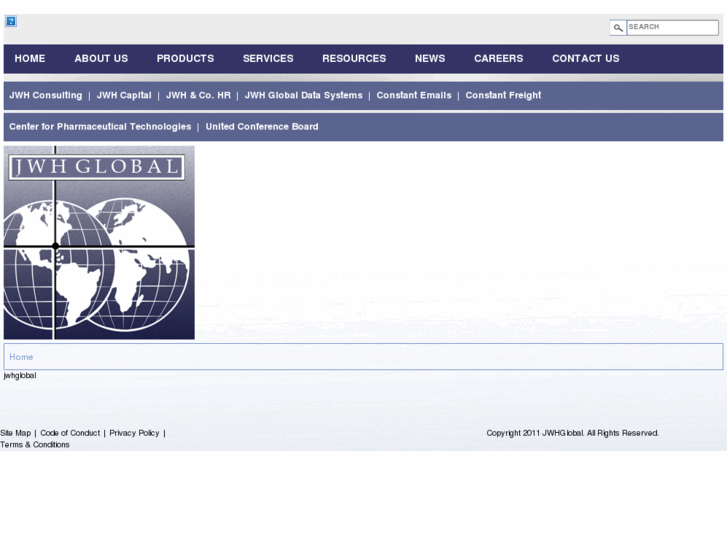Open Center for Pharmaceutical Technologies link
The height and width of the screenshot is (545, 727).
[x=100, y=127]
